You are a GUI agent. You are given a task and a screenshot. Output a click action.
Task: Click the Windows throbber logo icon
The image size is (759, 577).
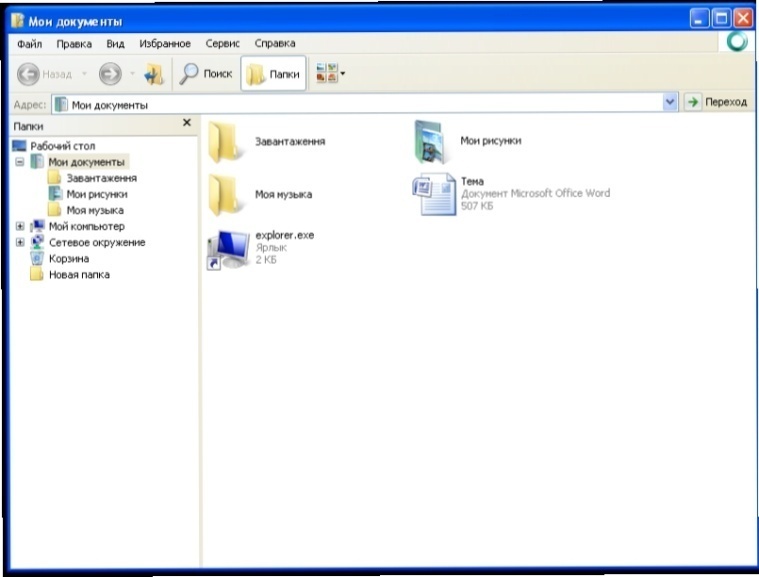point(737,41)
